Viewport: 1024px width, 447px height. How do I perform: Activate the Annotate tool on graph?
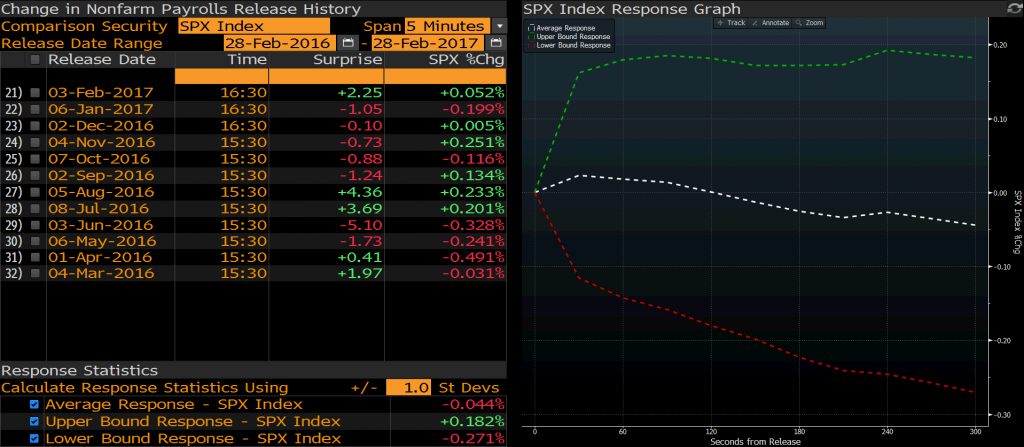(771, 23)
